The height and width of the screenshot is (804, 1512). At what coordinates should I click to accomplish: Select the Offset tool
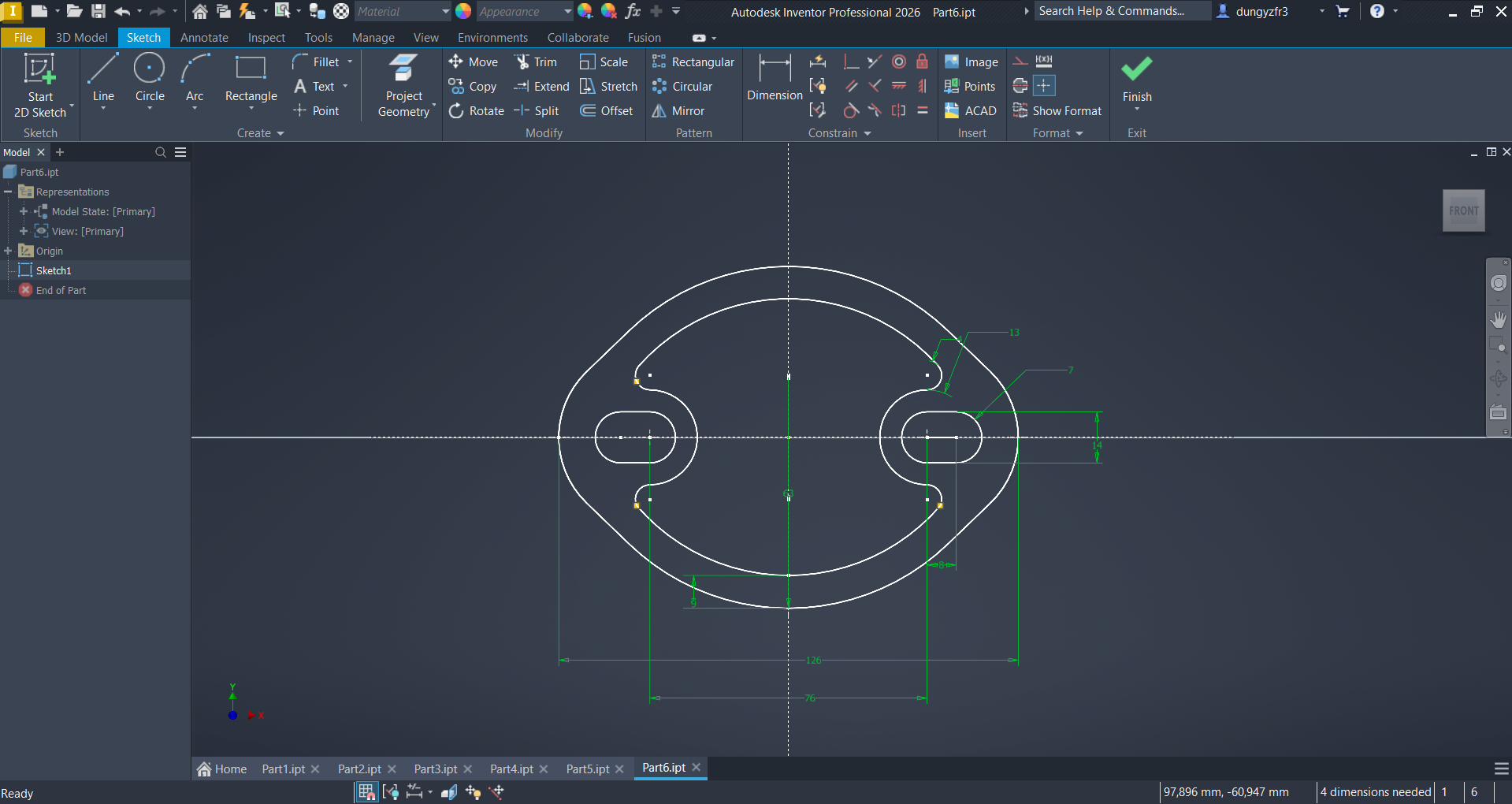click(x=607, y=111)
